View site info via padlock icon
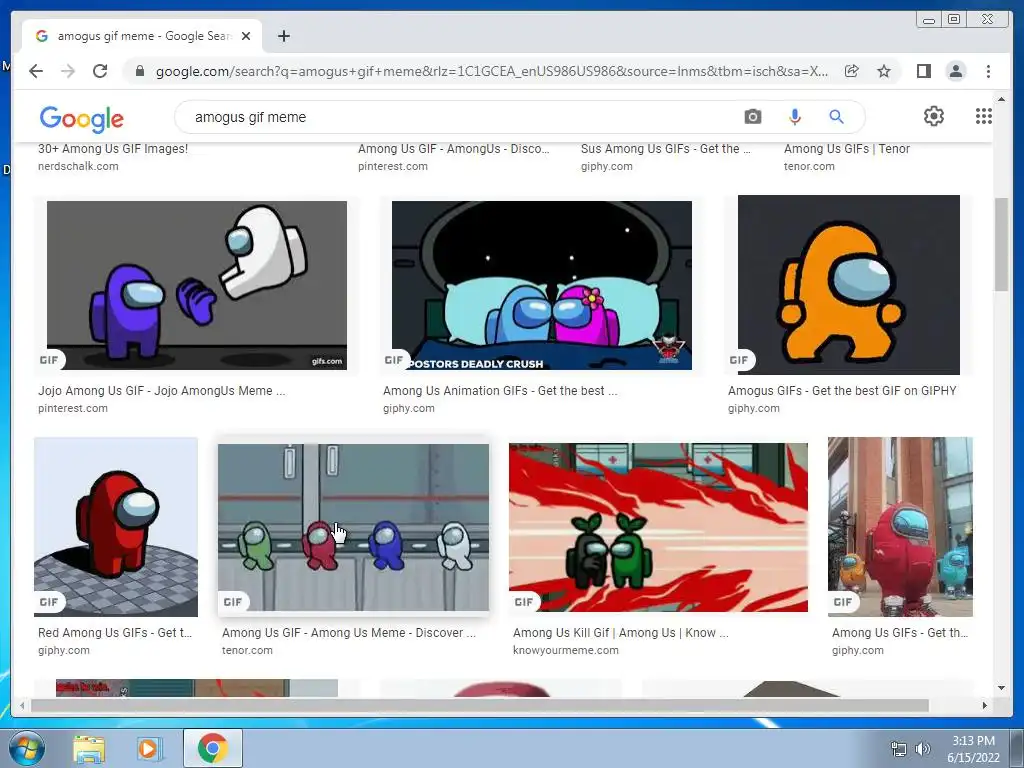Screen dimensions: 1024x768 (x=140, y=71)
